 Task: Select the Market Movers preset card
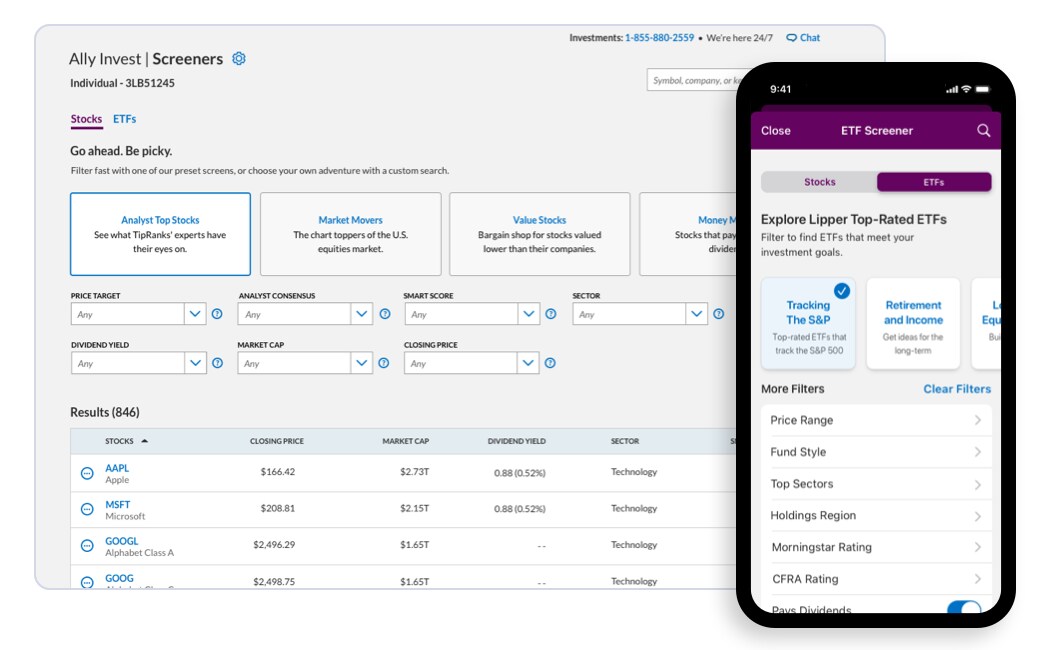pos(350,234)
